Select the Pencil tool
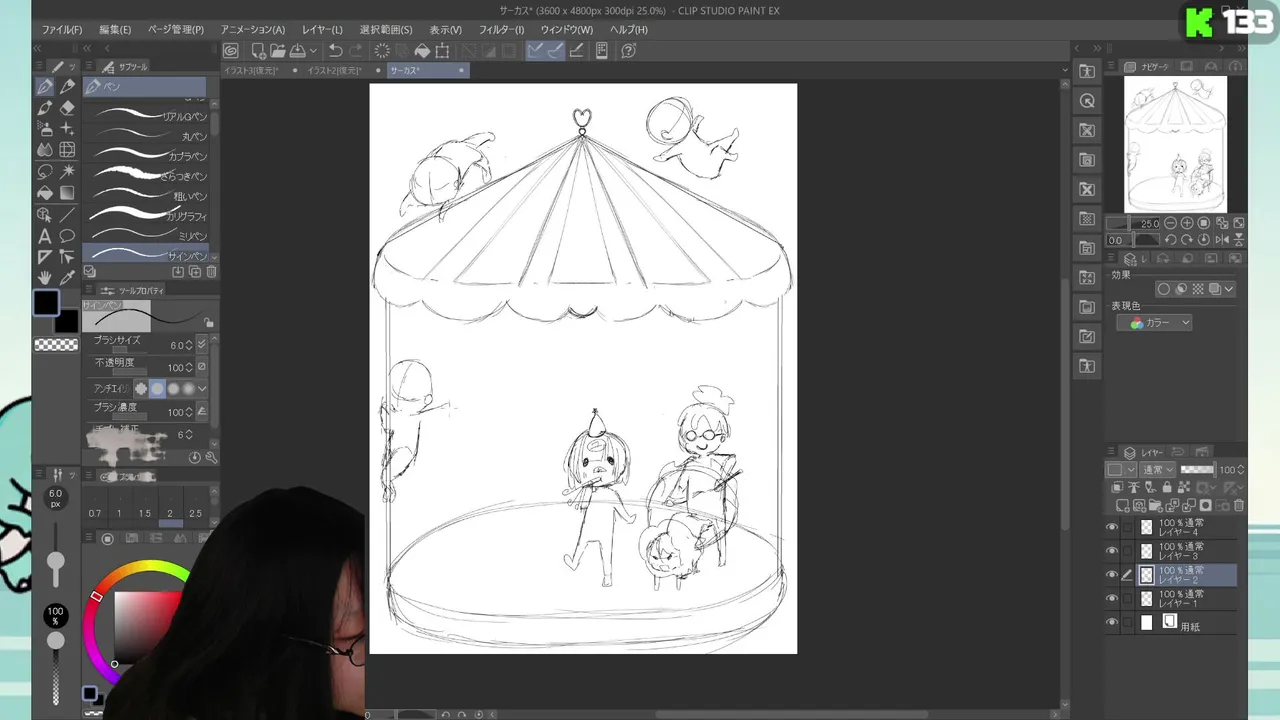Screen dimensions: 1280x720 click(x=67, y=87)
